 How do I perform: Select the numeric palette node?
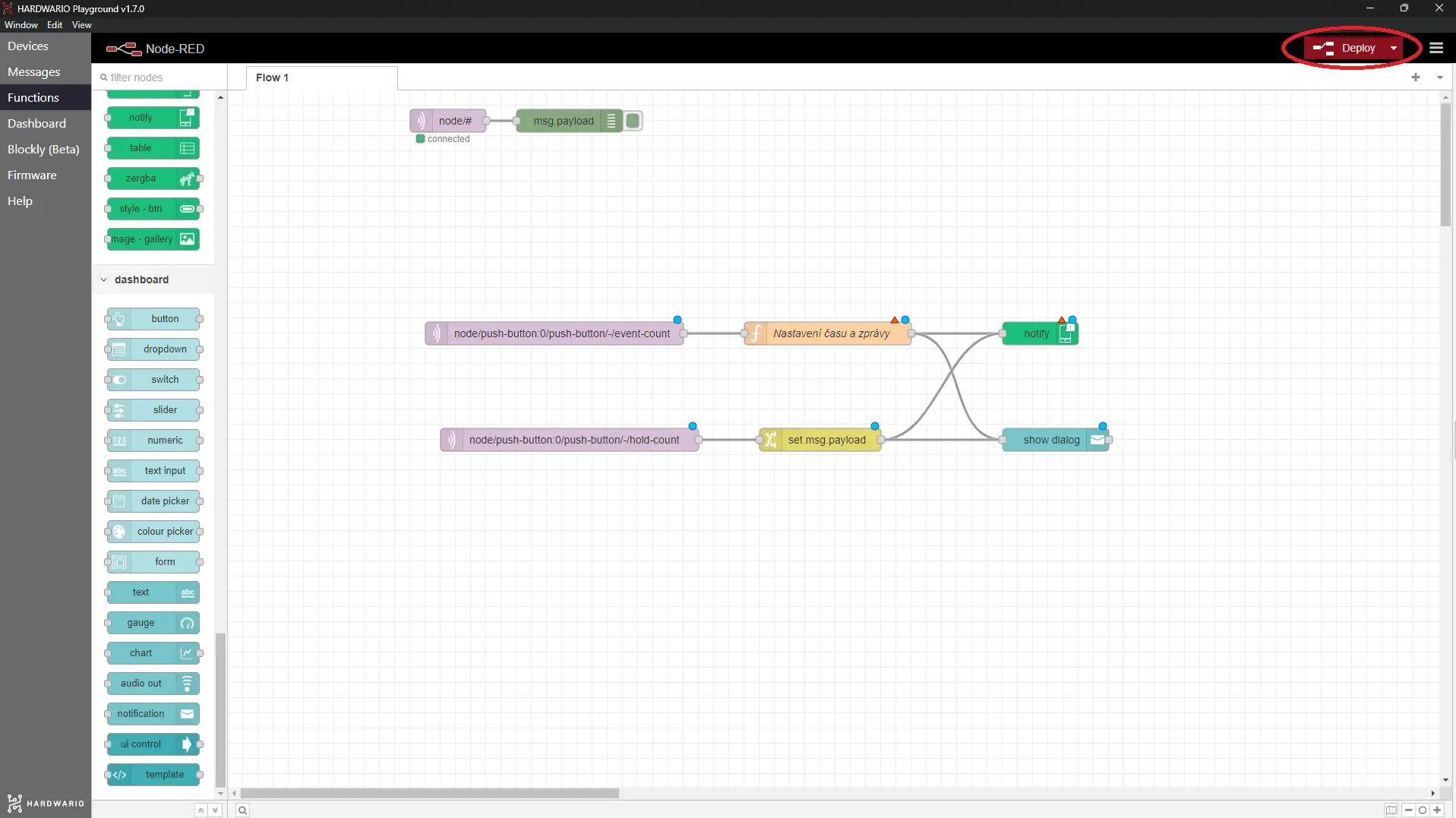(153, 441)
